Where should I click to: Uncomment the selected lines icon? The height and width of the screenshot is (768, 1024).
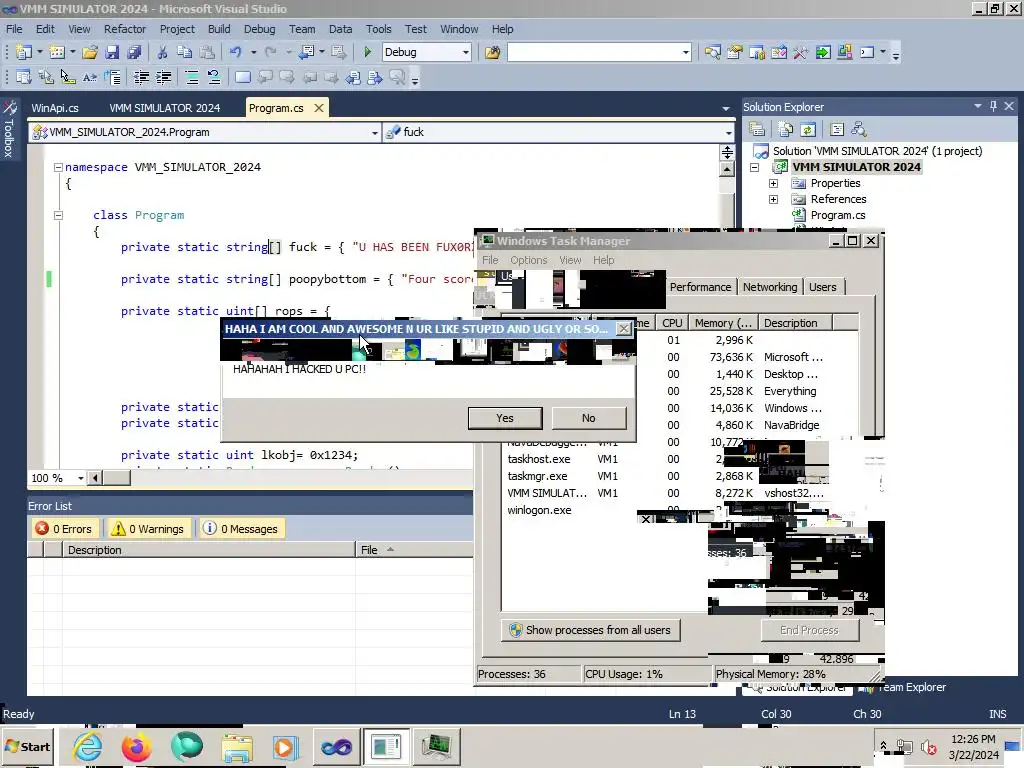click(214, 78)
